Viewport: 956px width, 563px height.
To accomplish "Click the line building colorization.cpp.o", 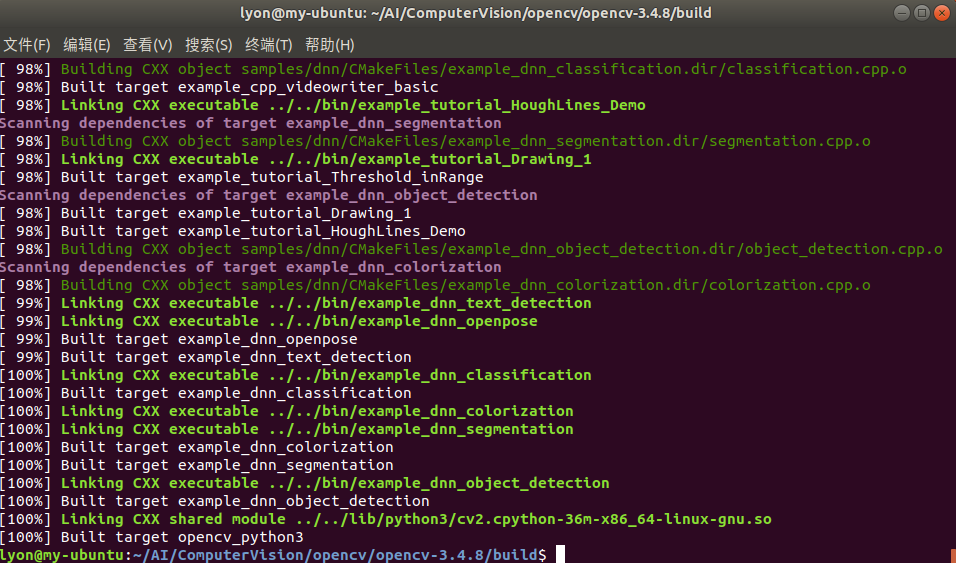I will [435, 285].
